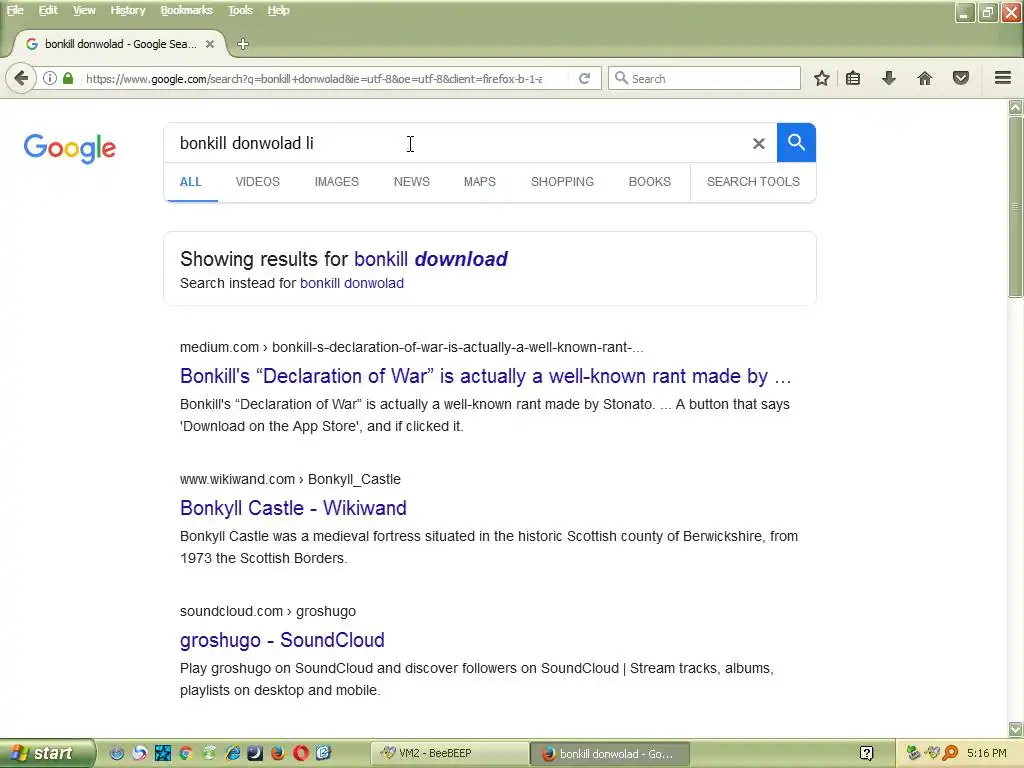Open the Firefox hamburger menu
Viewport: 1024px width, 768px height.
[x=1003, y=78]
